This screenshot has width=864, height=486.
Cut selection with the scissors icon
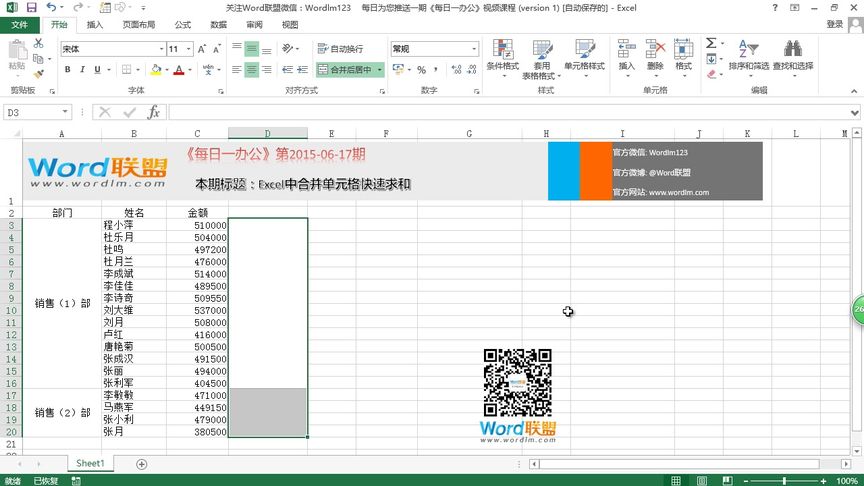tap(38, 44)
